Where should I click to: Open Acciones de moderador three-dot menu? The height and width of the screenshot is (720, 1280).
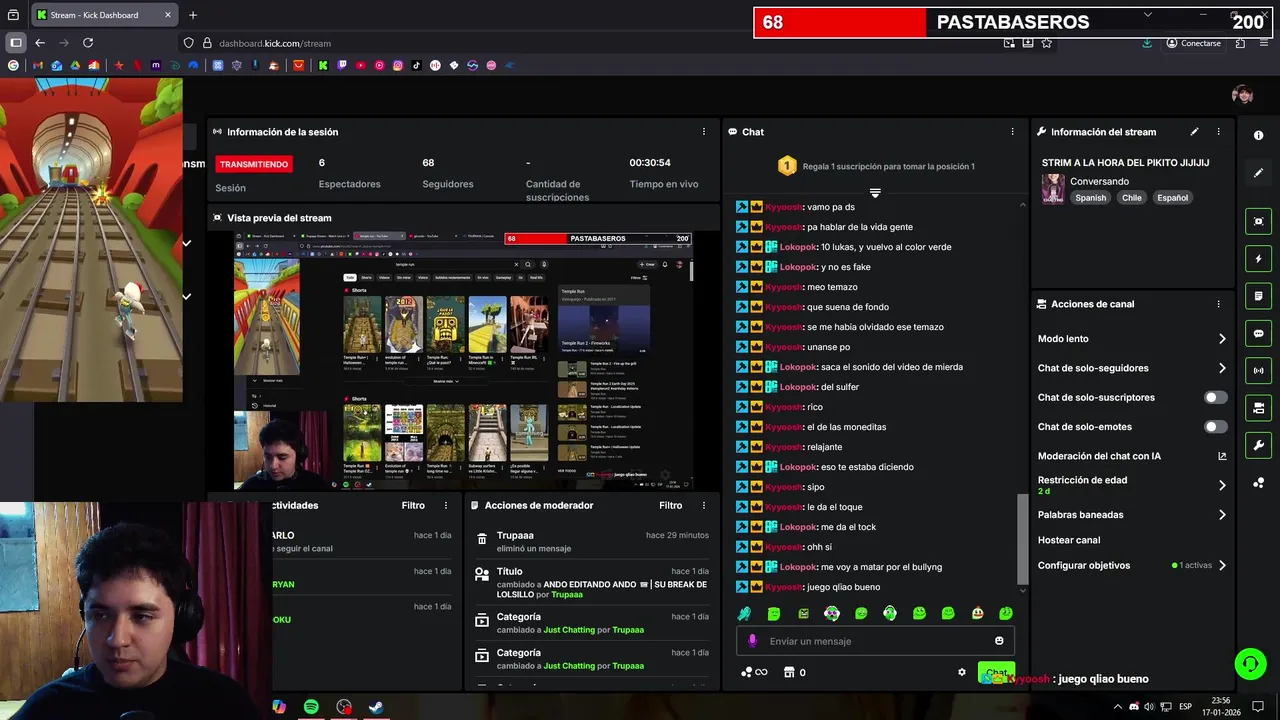[x=703, y=506]
